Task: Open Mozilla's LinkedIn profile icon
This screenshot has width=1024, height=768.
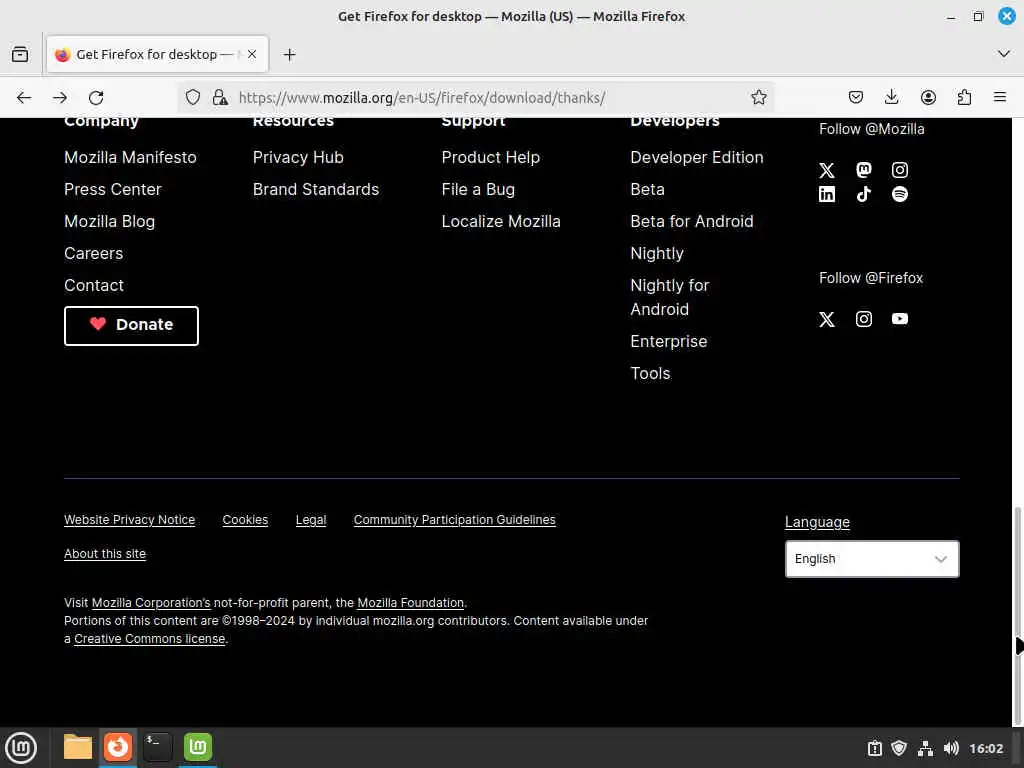Action: click(x=827, y=194)
